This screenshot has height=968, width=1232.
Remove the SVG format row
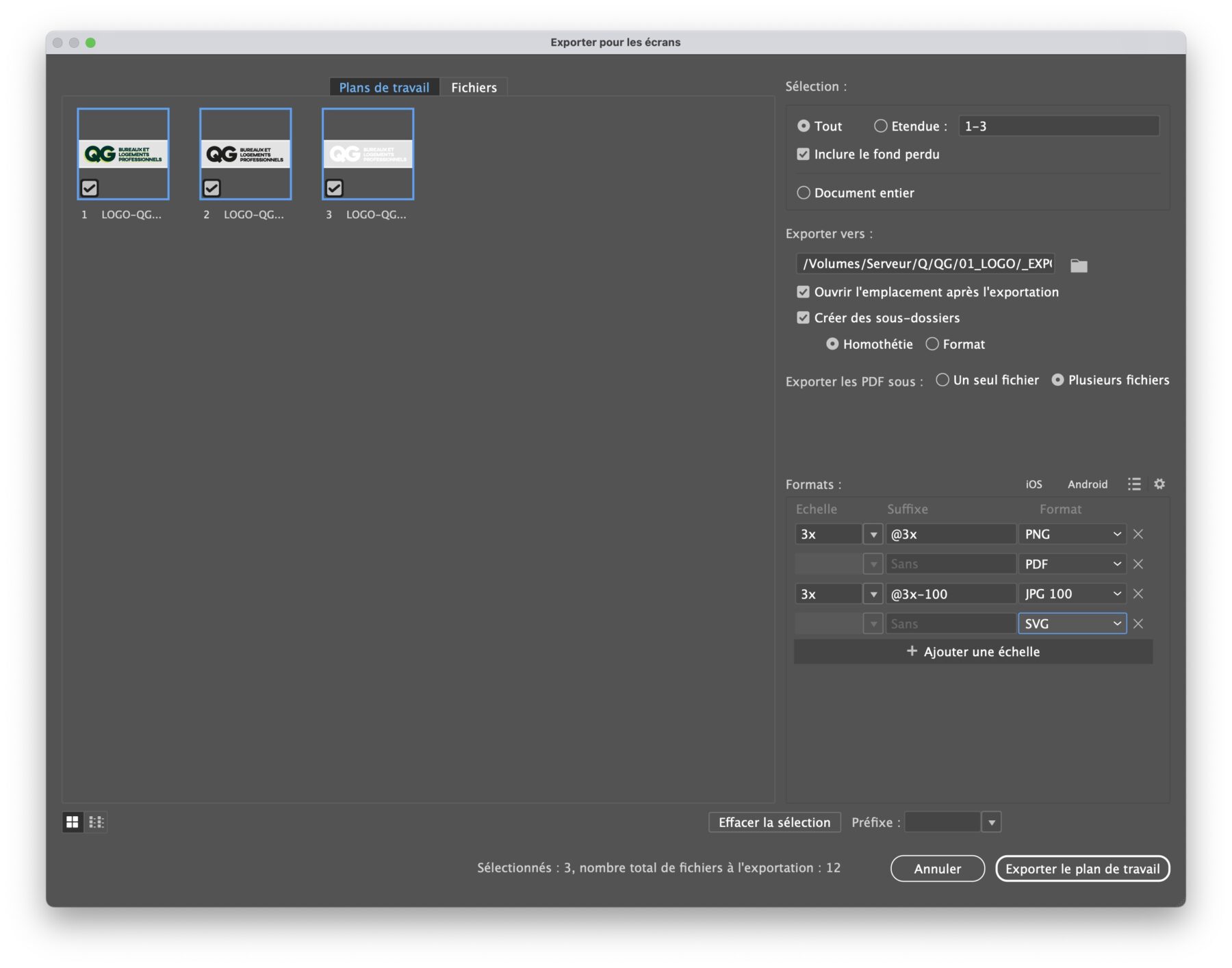pos(1138,623)
